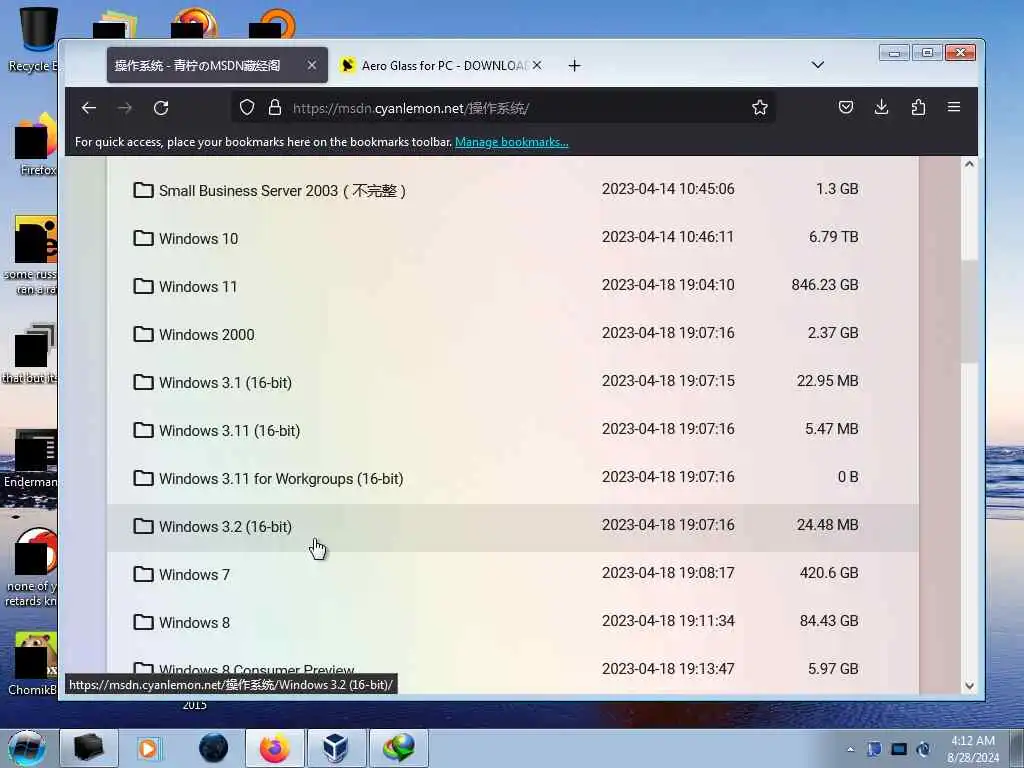Open a new tab with the plus button
This screenshot has width=1024, height=768.
pos(574,65)
